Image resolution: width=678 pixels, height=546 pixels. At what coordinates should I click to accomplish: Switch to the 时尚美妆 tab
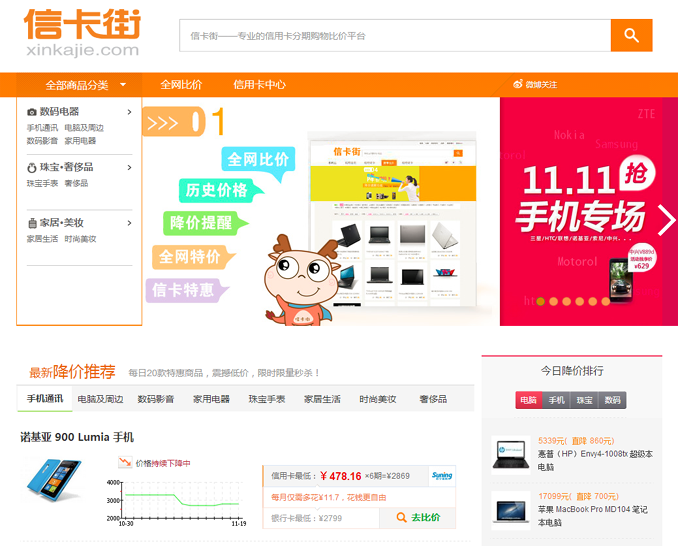[x=377, y=399]
